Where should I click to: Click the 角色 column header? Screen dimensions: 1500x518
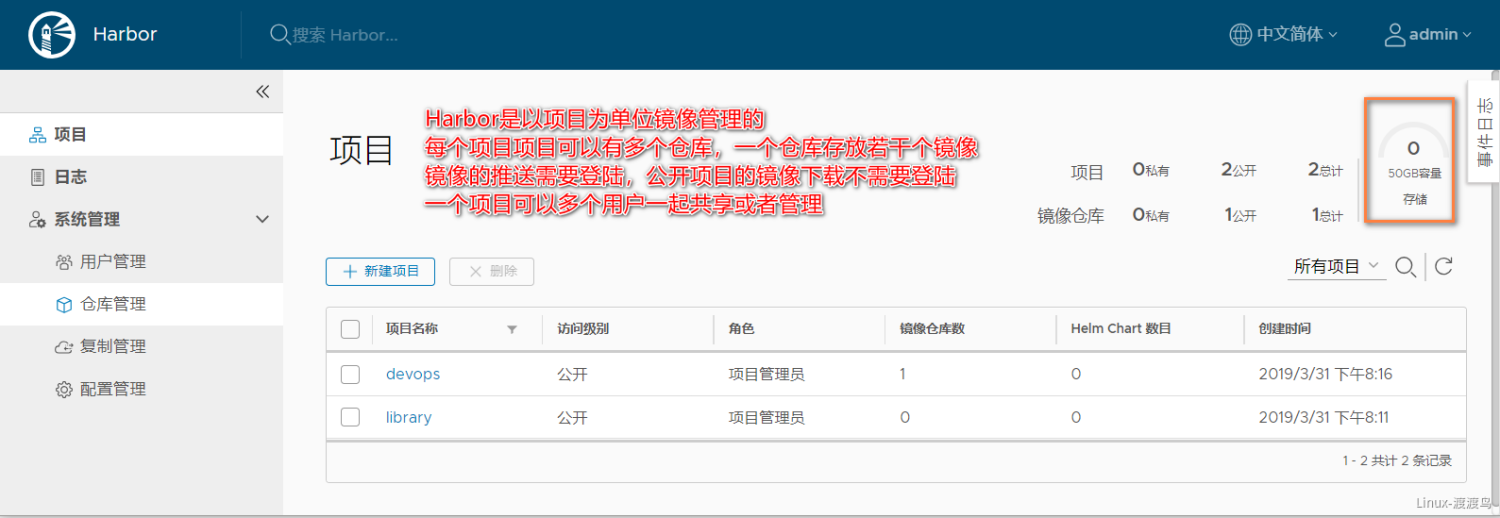(741, 328)
